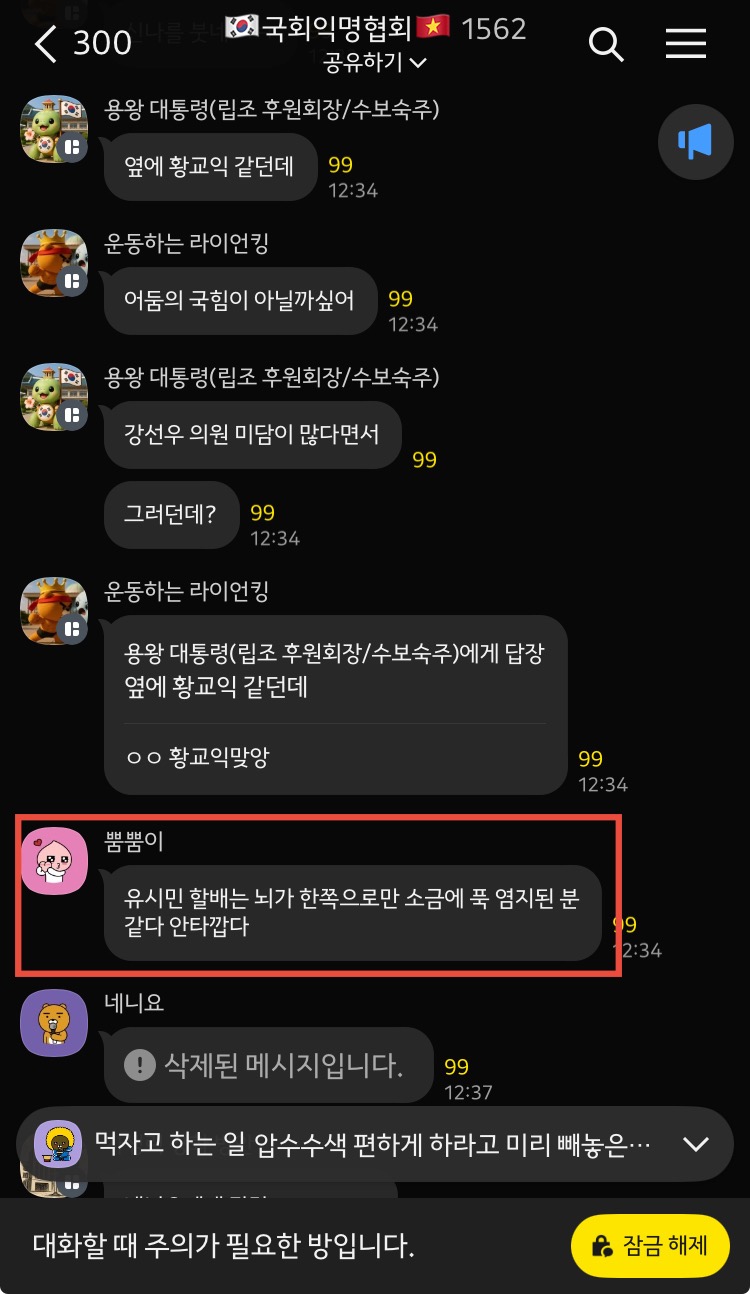Image resolution: width=750 pixels, height=1294 pixels.
Task: Open the hamburger menu
Action: tap(686, 43)
